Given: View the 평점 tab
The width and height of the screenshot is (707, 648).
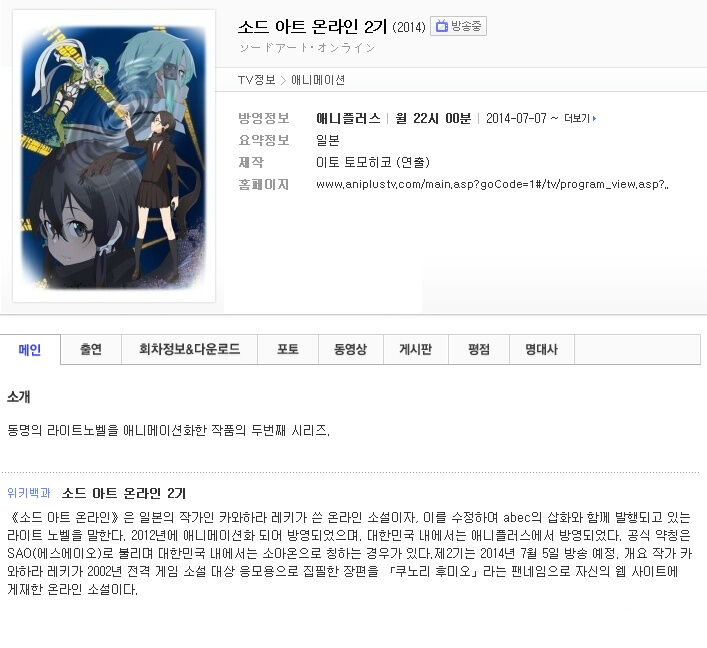Looking at the screenshot, I should click(x=479, y=349).
